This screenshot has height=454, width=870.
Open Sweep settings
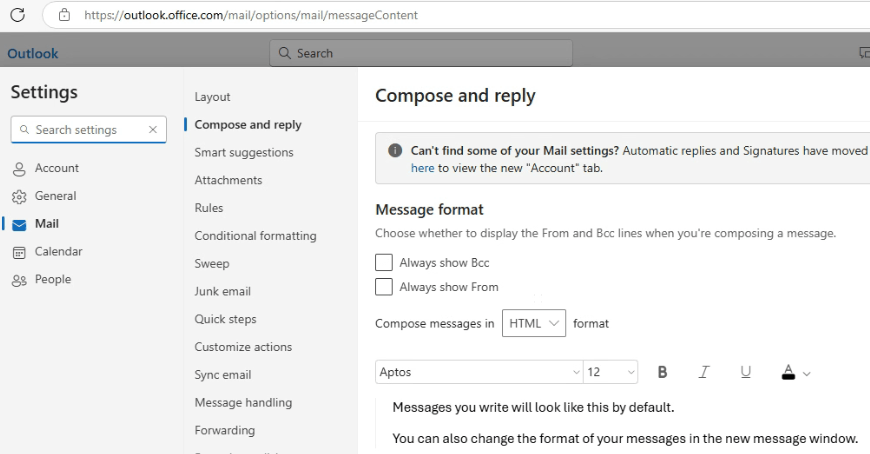click(211, 263)
